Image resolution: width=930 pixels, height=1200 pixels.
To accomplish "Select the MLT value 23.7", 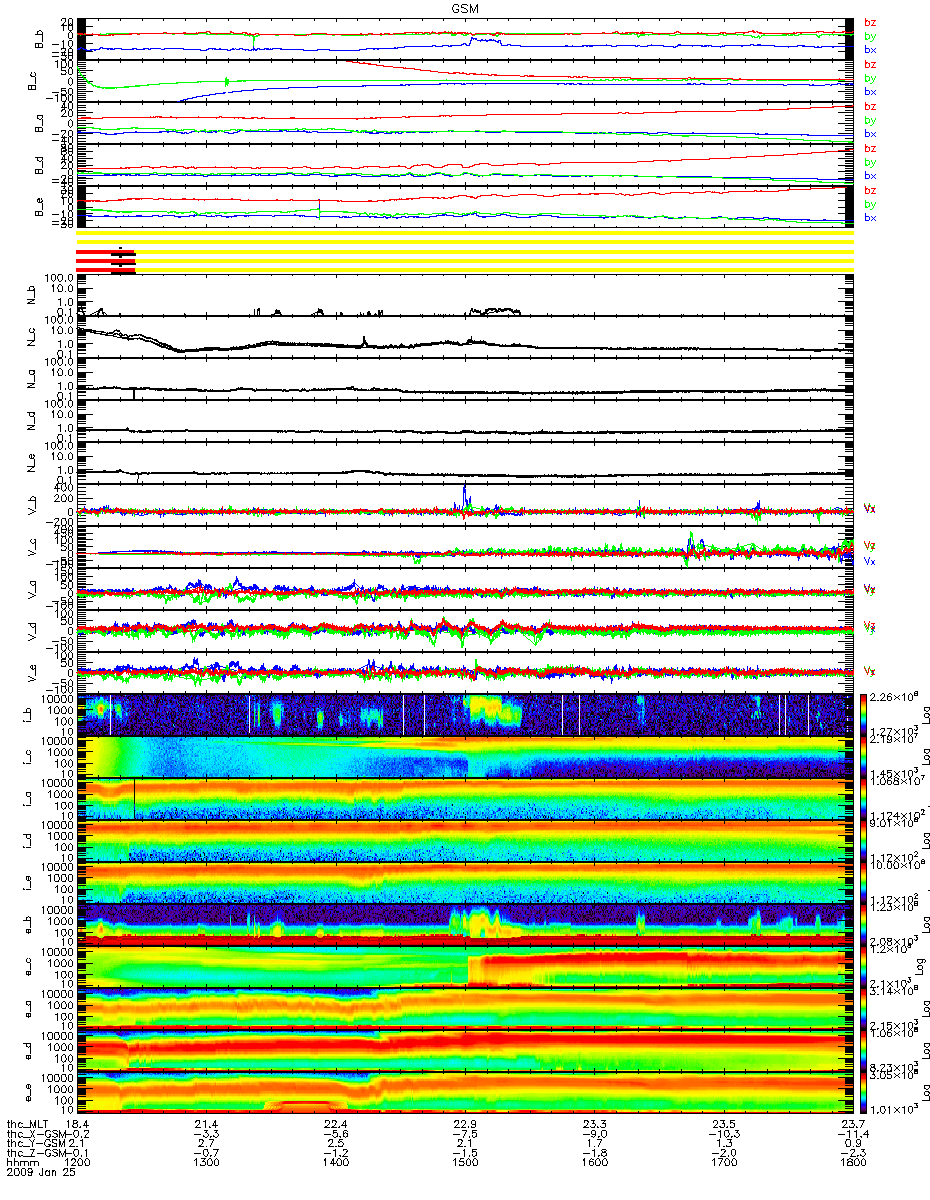I will coord(852,1123).
